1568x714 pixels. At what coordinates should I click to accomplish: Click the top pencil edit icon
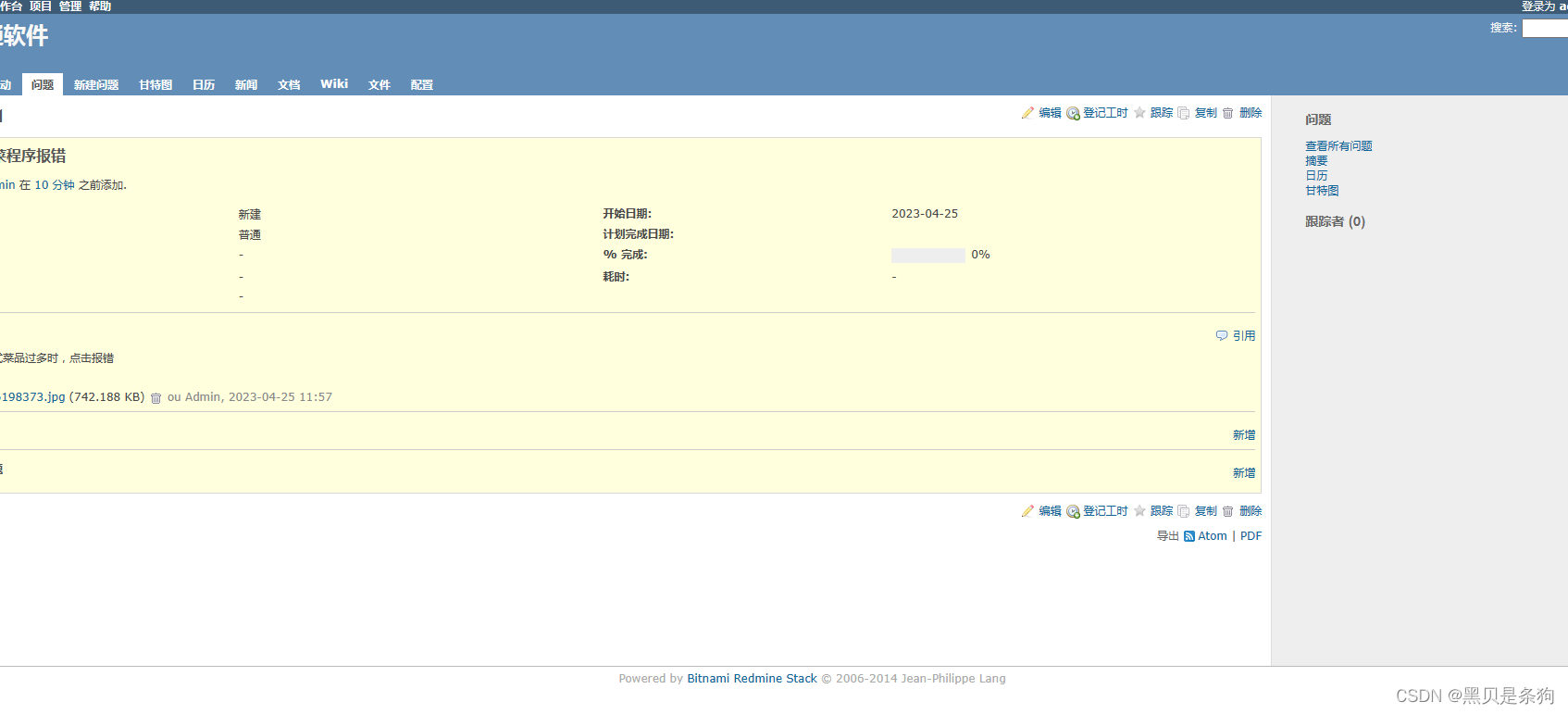click(1027, 113)
